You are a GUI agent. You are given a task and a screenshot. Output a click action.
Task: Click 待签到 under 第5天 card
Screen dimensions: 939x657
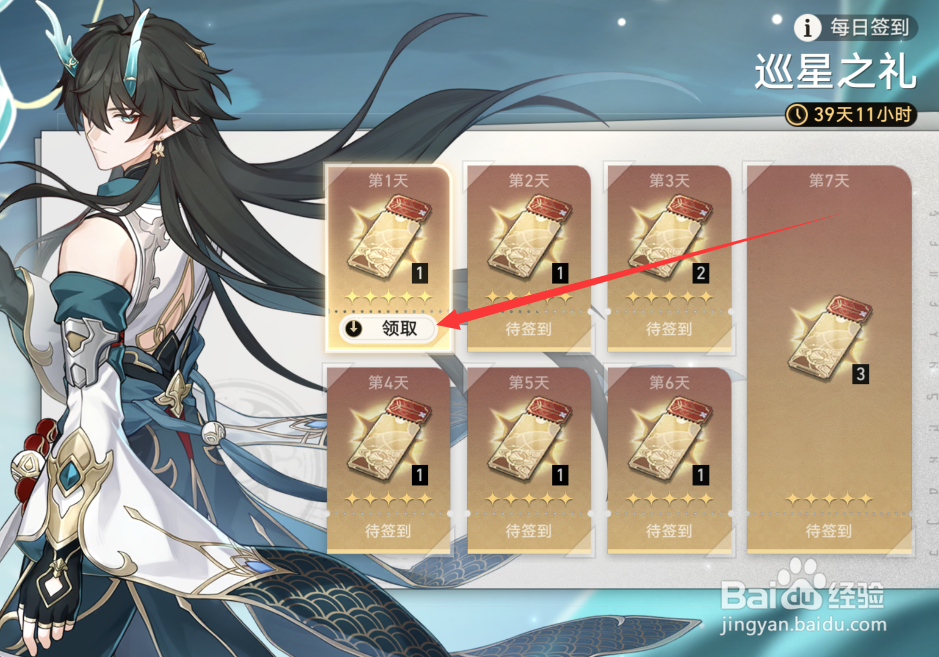pyautogui.click(x=529, y=531)
